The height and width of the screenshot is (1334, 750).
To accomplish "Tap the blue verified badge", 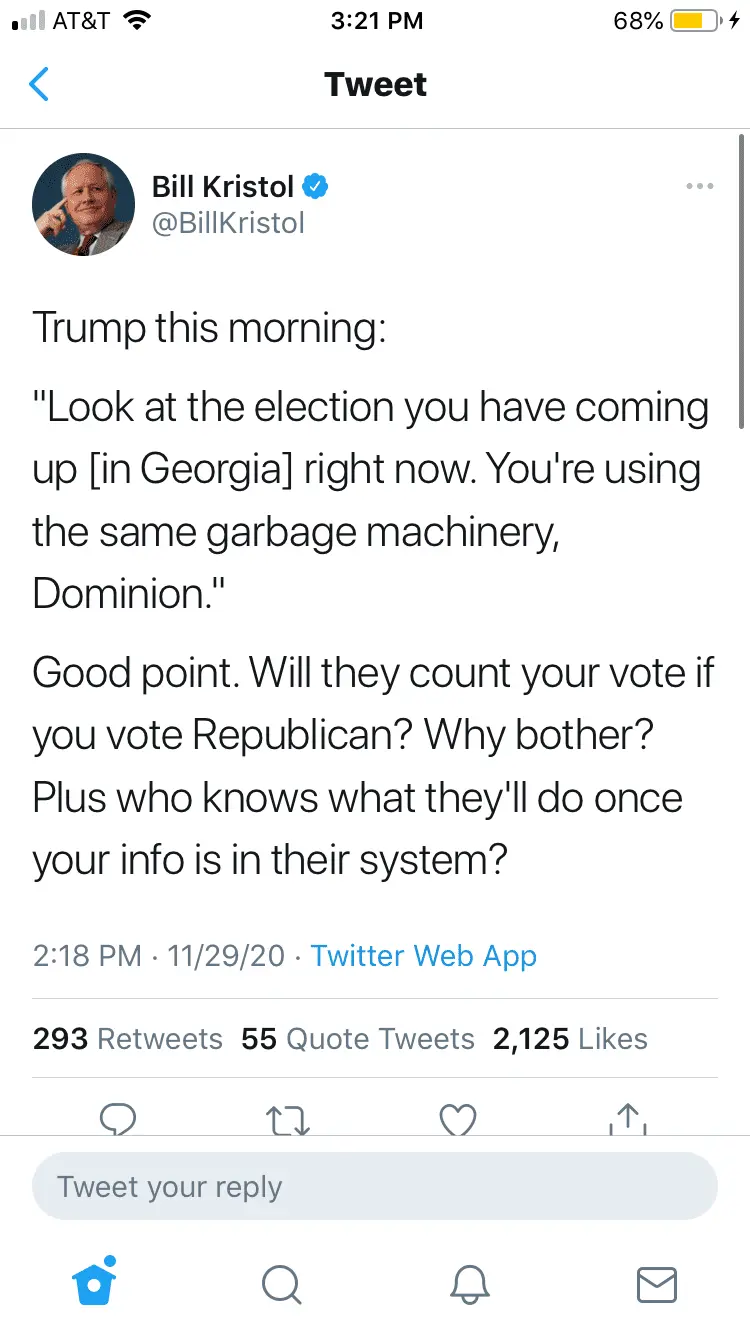I will click(316, 186).
